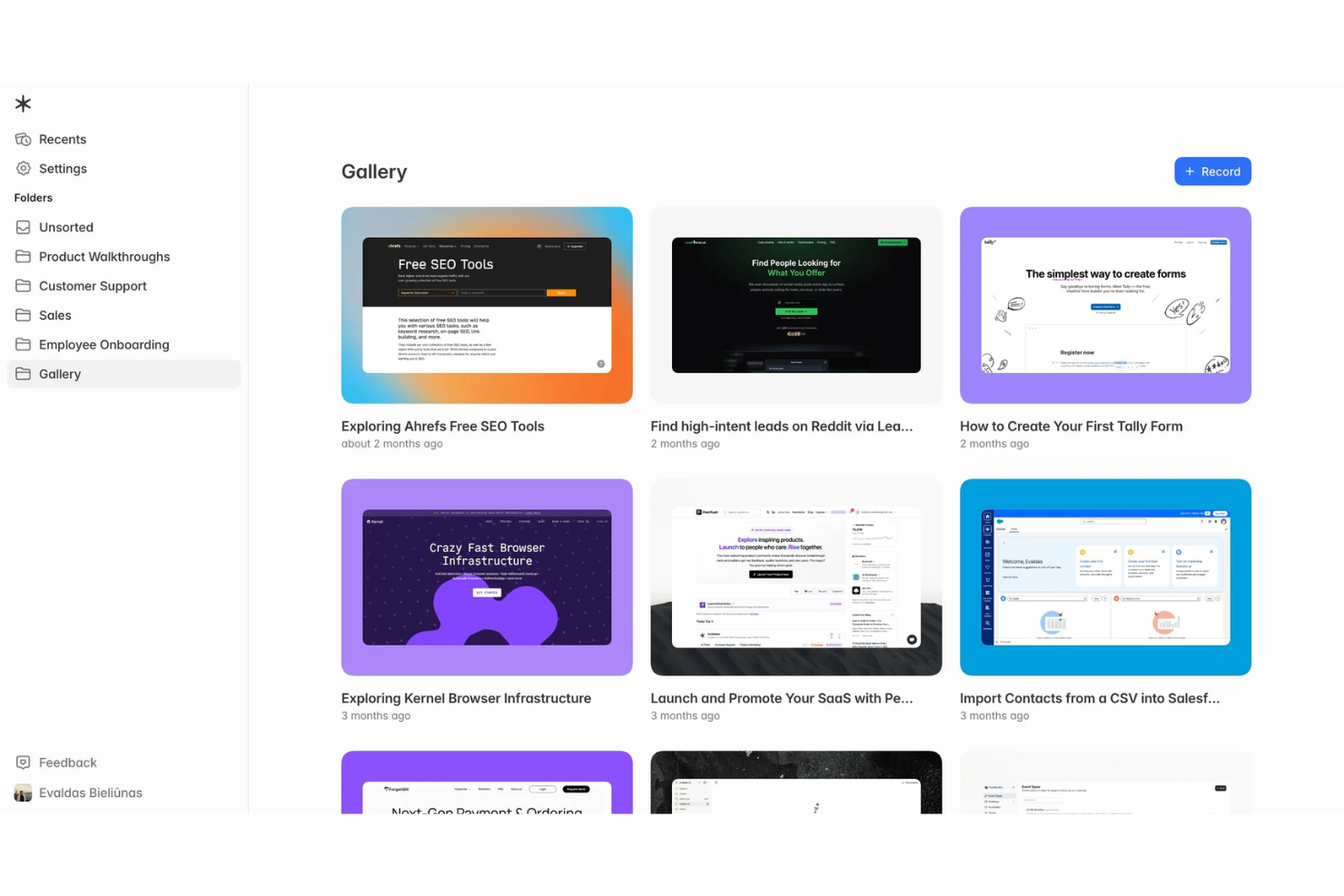The height and width of the screenshot is (896, 1344).
Task: Open Settings in the sidebar
Action: (63, 168)
